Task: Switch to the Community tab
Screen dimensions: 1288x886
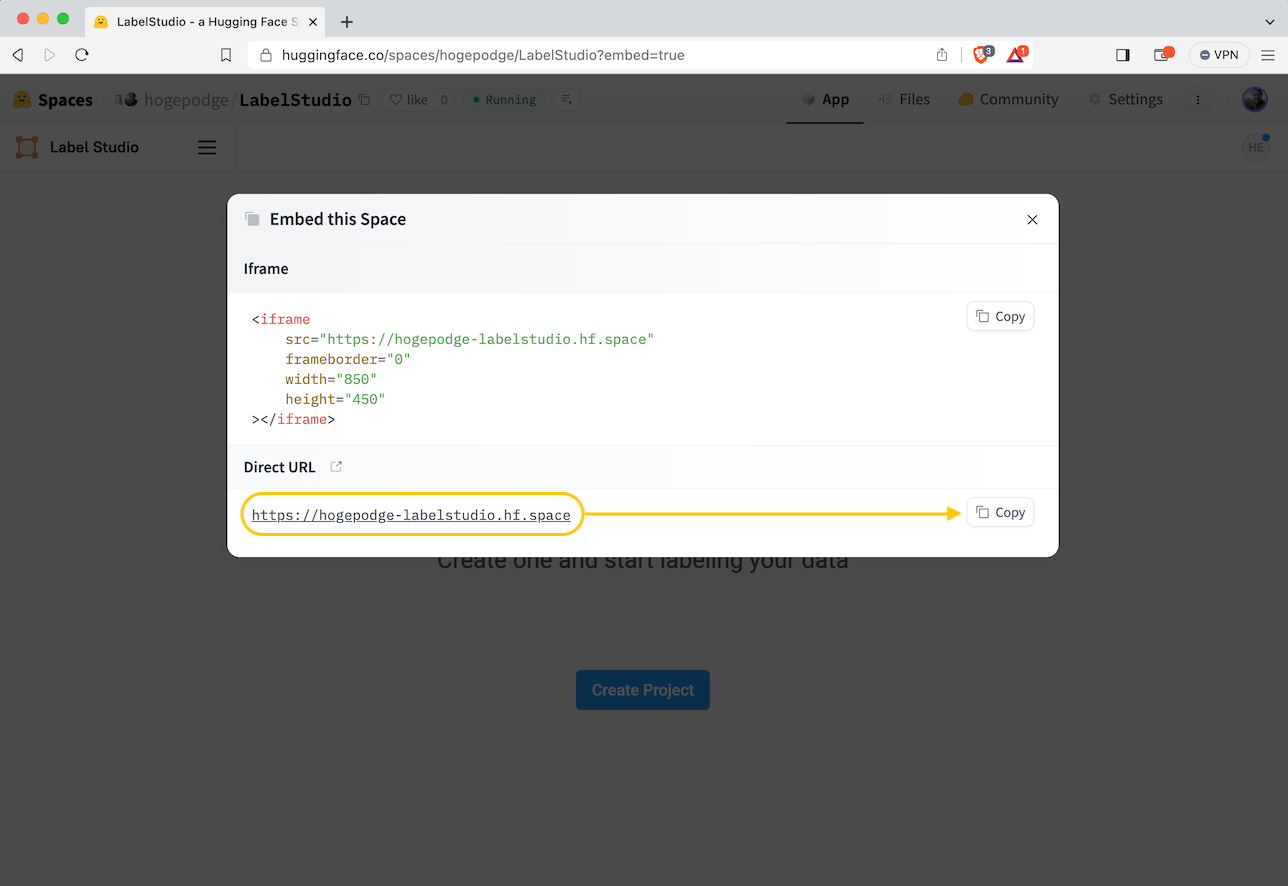Action: (x=1008, y=100)
